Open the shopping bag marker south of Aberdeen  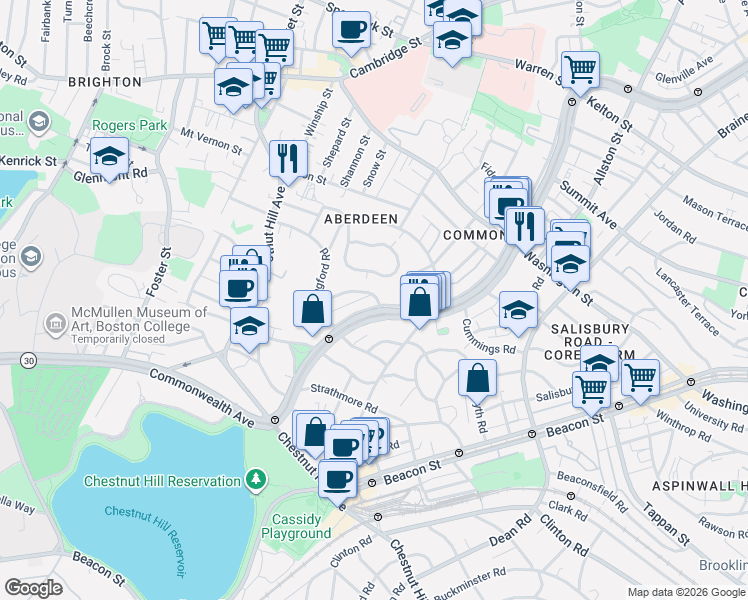tap(419, 304)
